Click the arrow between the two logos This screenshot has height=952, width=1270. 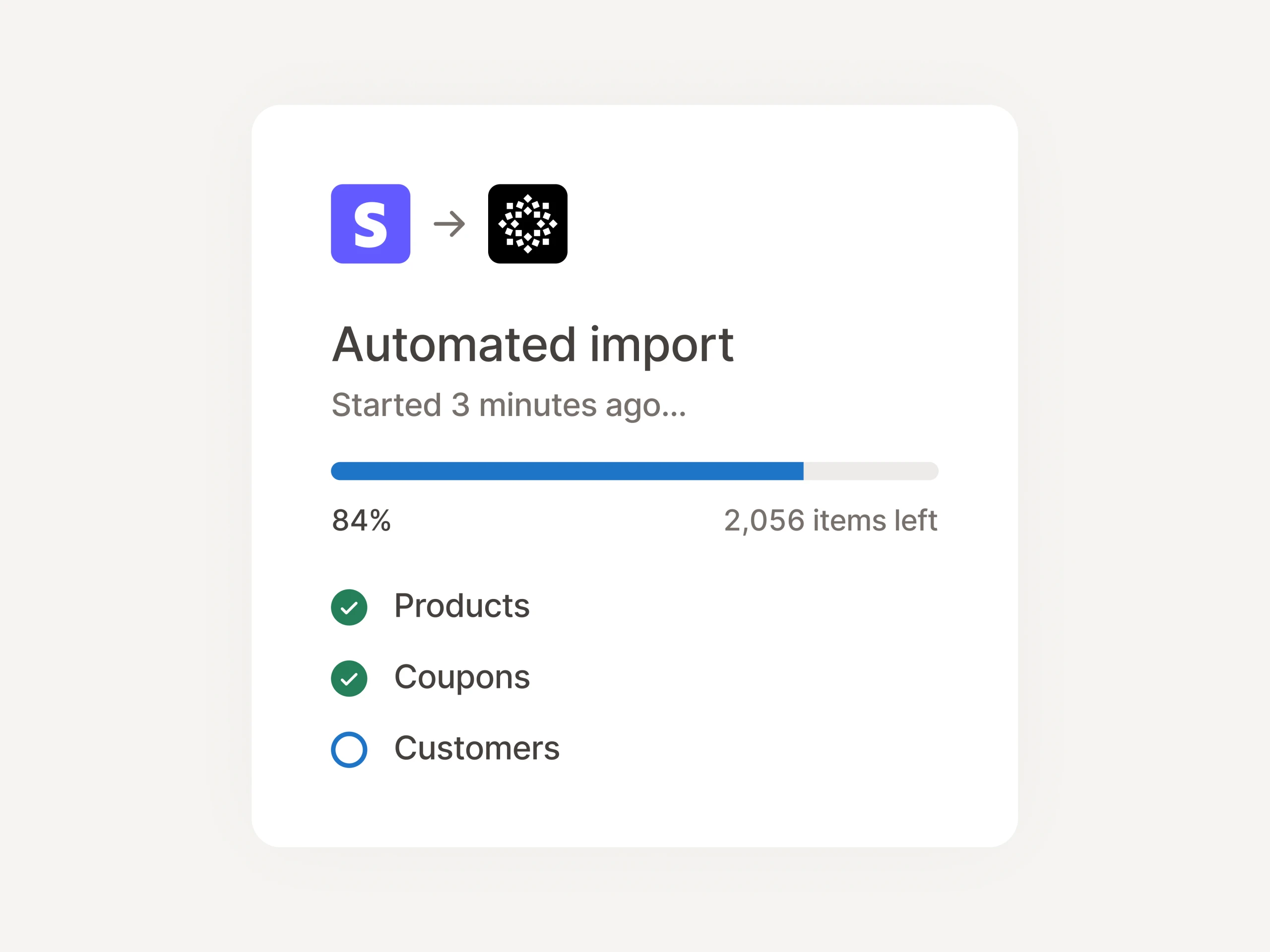pos(449,224)
